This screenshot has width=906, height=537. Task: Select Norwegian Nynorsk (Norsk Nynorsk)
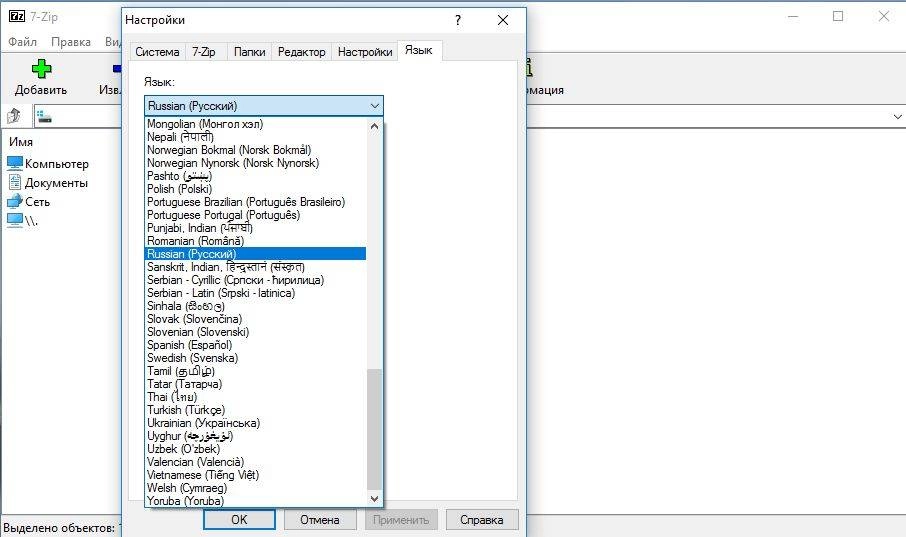[x=255, y=163]
